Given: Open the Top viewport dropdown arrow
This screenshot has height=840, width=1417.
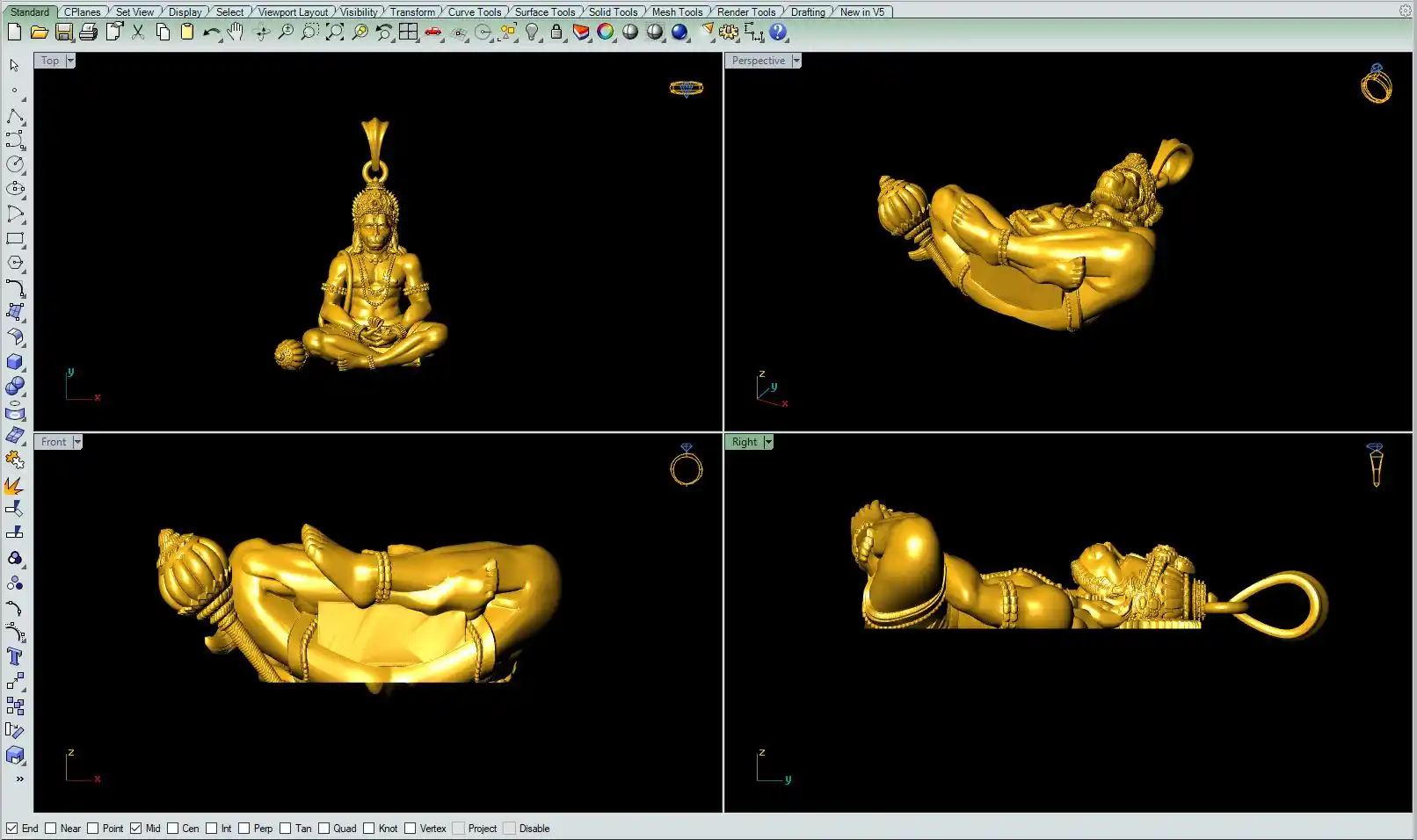Looking at the screenshot, I should click(70, 61).
